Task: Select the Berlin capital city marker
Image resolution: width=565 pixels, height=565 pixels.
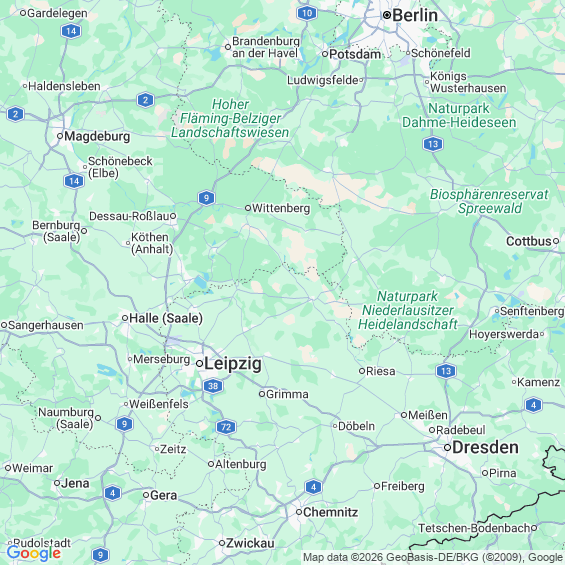Action: tap(387, 15)
